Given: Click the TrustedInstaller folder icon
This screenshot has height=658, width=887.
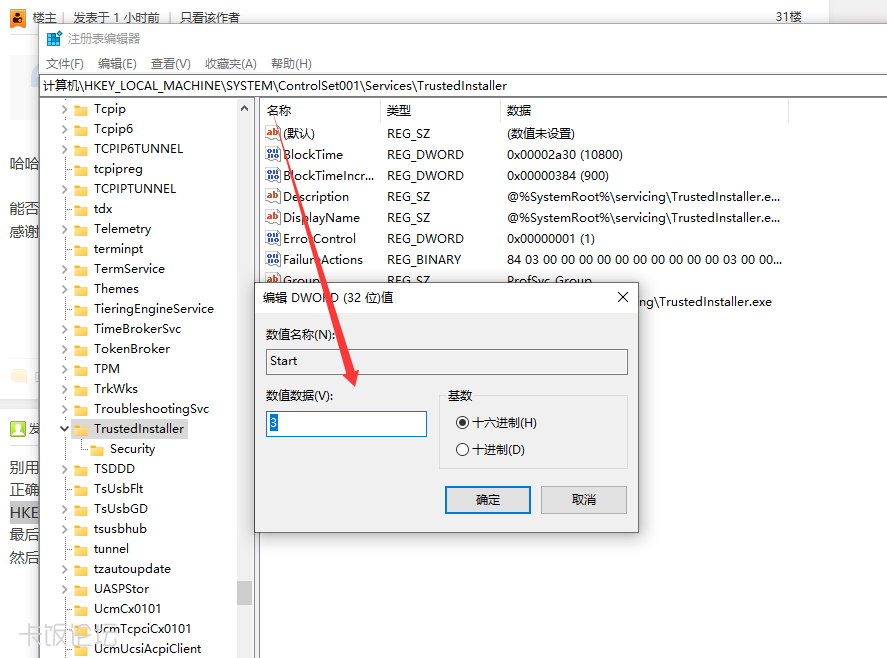Looking at the screenshot, I should (81, 429).
